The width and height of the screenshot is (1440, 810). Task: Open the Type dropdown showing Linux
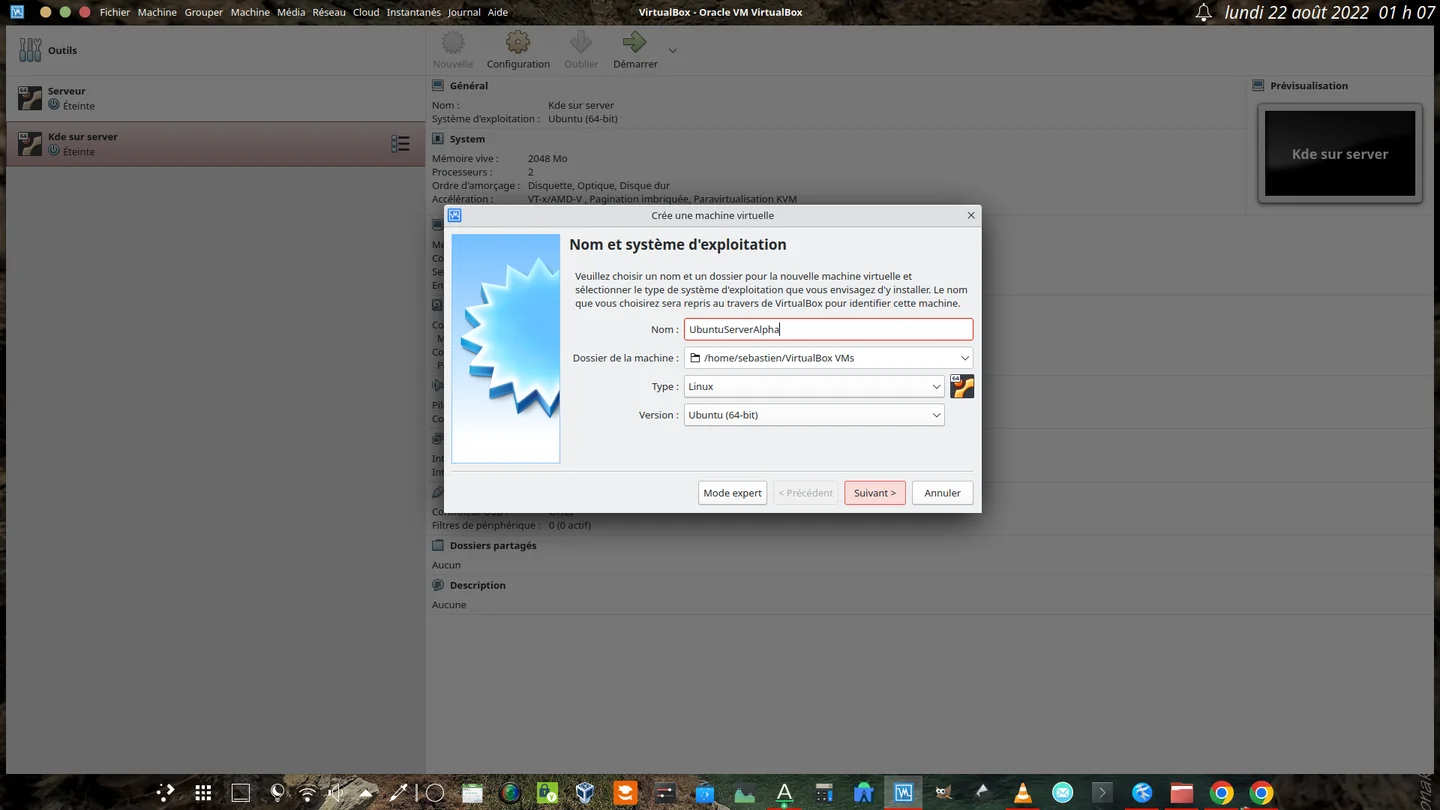[814, 386]
